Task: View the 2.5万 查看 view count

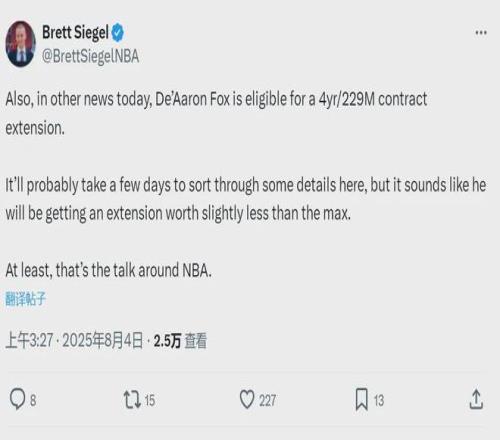Action: coord(180,341)
